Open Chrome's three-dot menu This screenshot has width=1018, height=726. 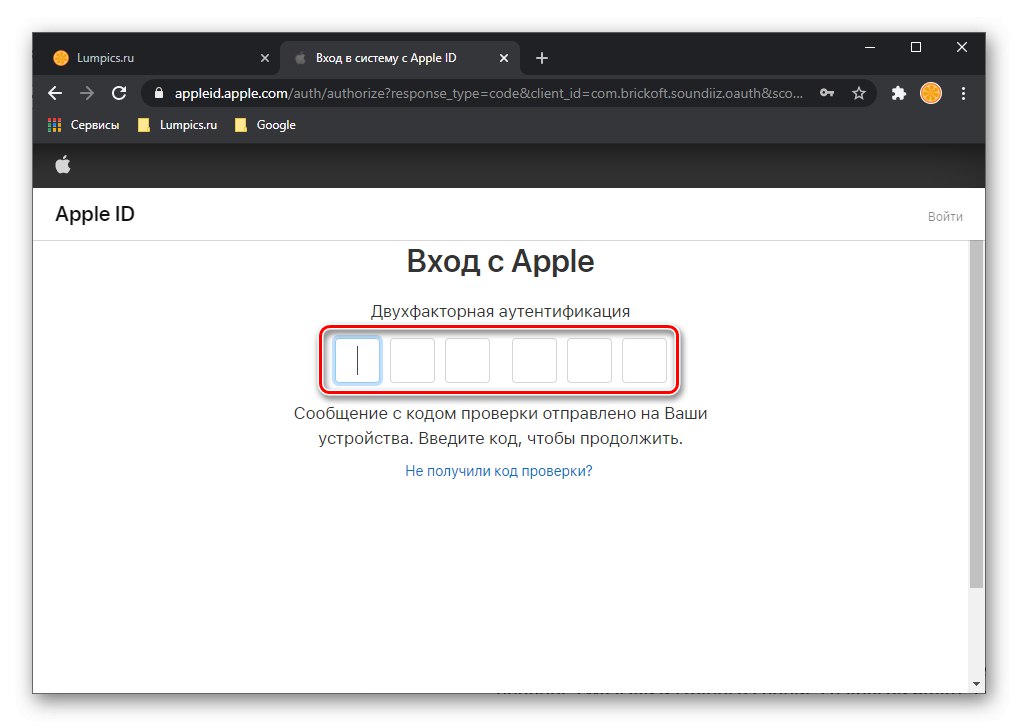point(963,94)
